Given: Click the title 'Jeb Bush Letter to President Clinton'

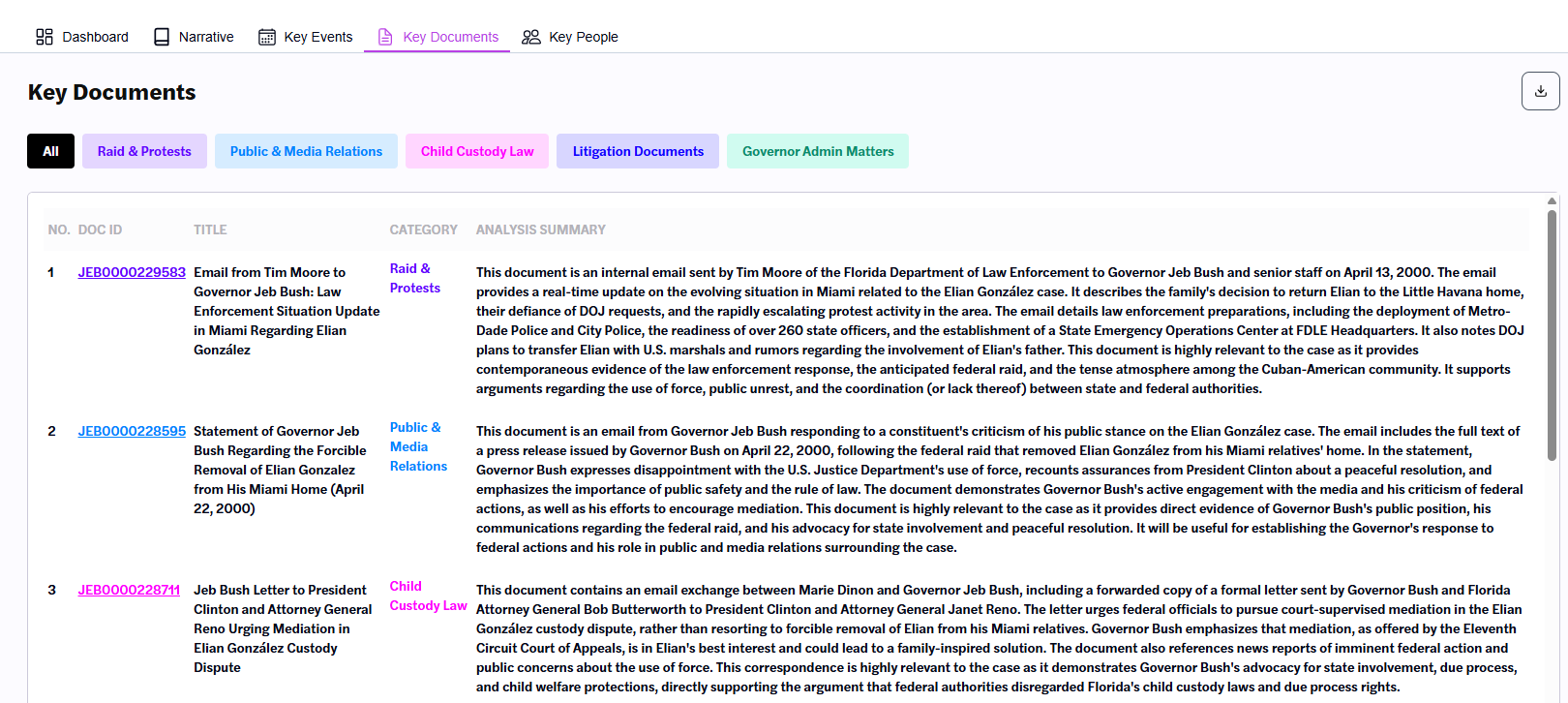Looking at the screenshot, I should [x=283, y=628].
